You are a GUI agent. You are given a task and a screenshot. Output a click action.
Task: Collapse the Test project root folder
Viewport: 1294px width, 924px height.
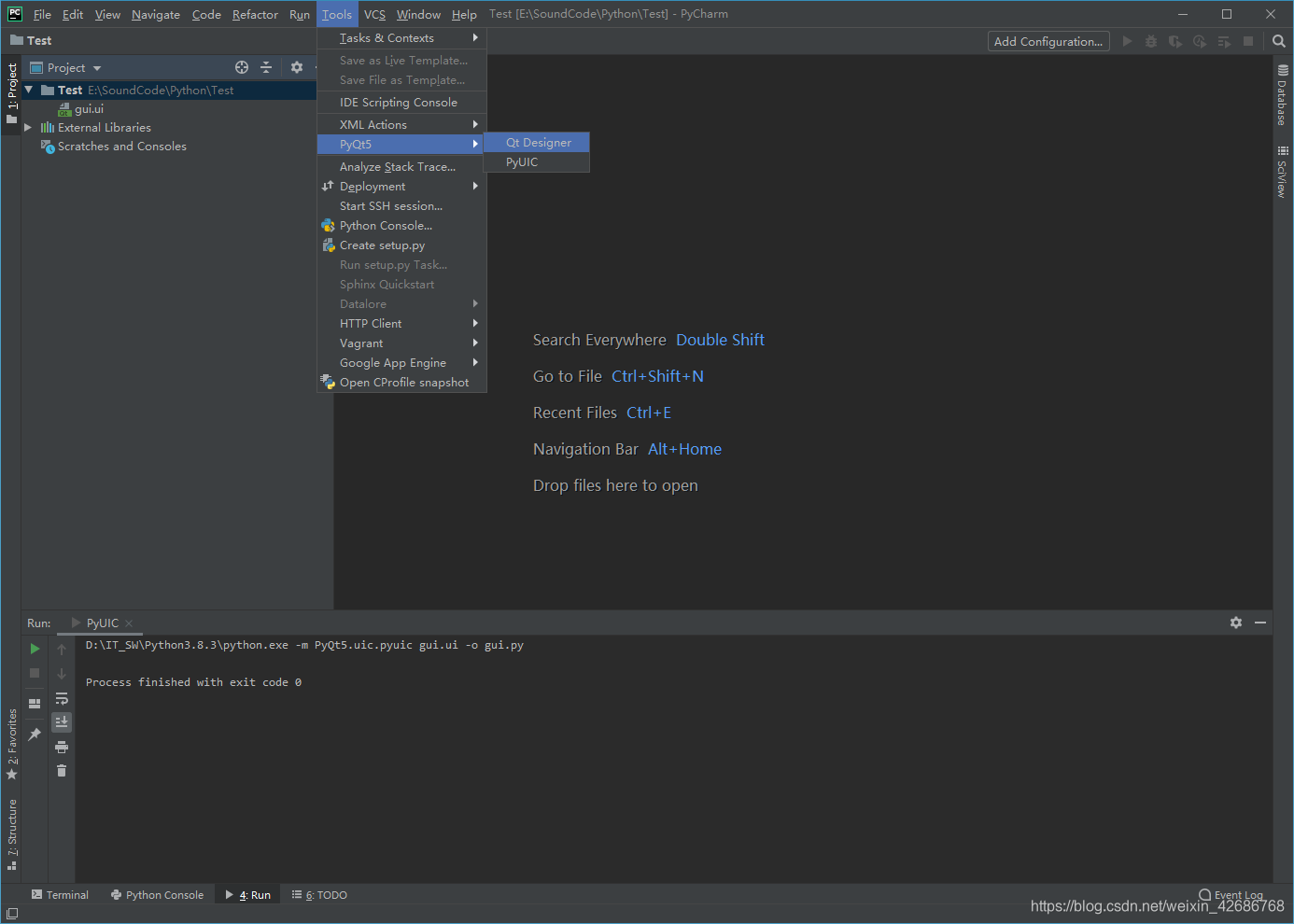tap(29, 90)
